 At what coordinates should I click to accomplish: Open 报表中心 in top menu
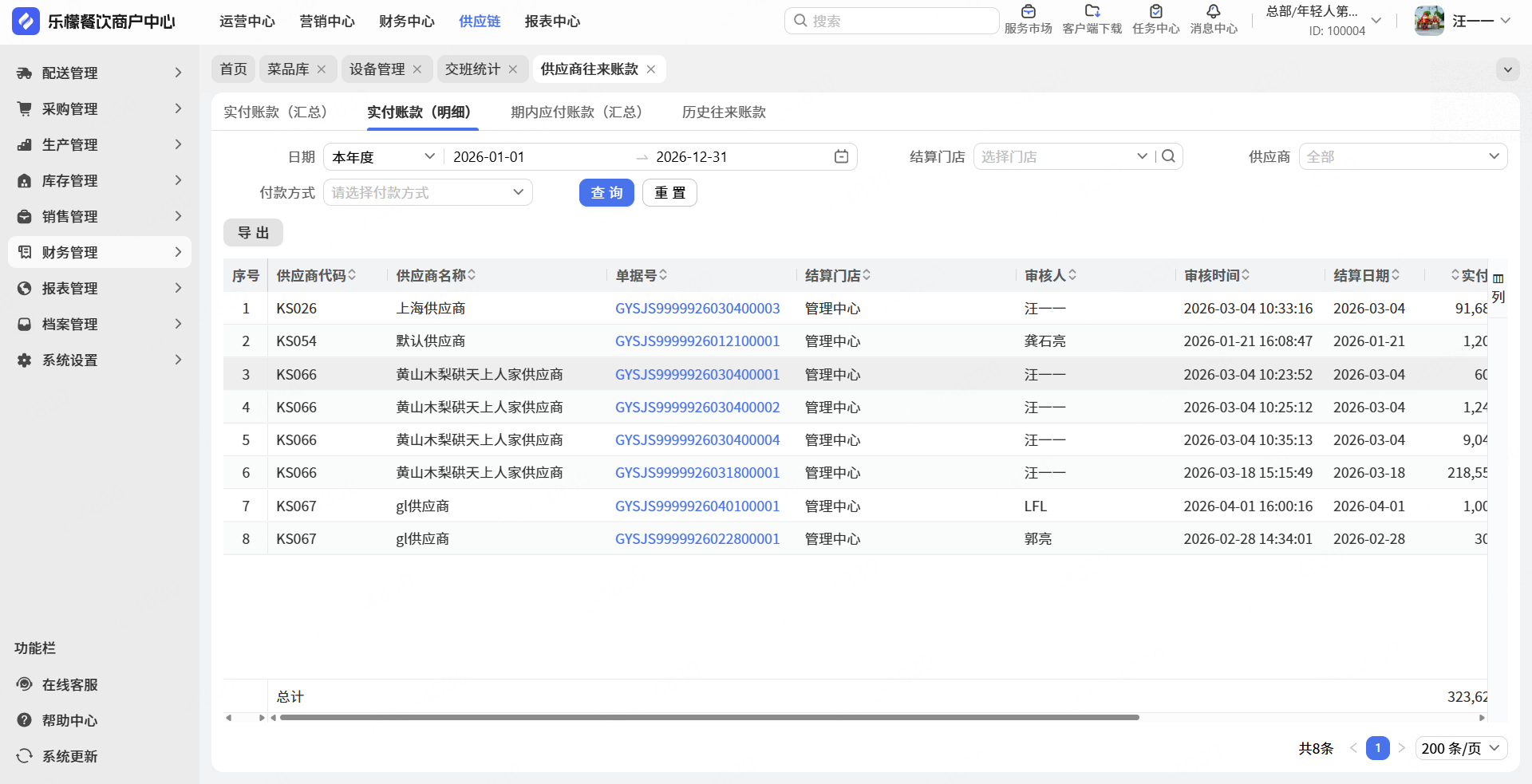coord(552,22)
